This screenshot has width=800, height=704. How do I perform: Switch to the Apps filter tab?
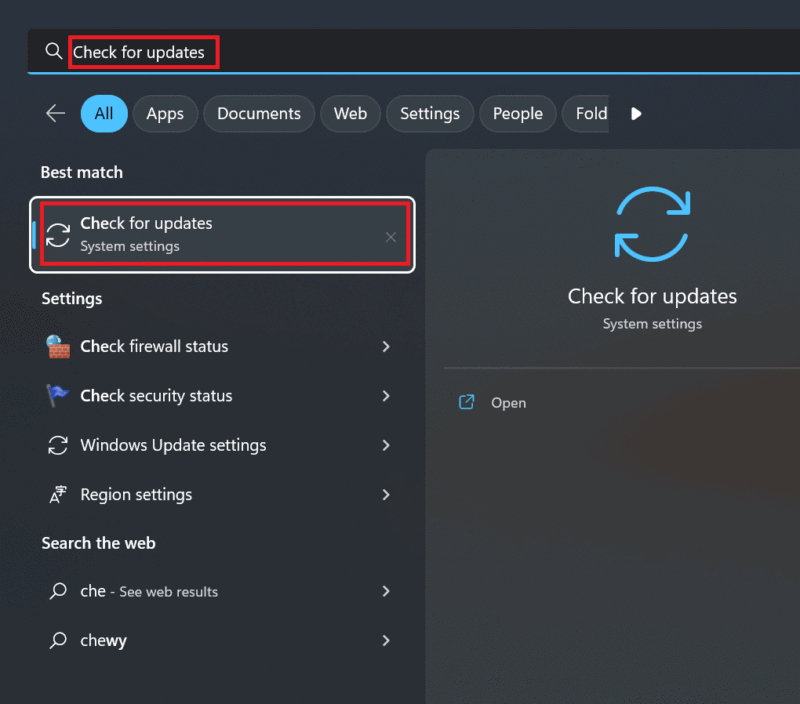coord(165,113)
